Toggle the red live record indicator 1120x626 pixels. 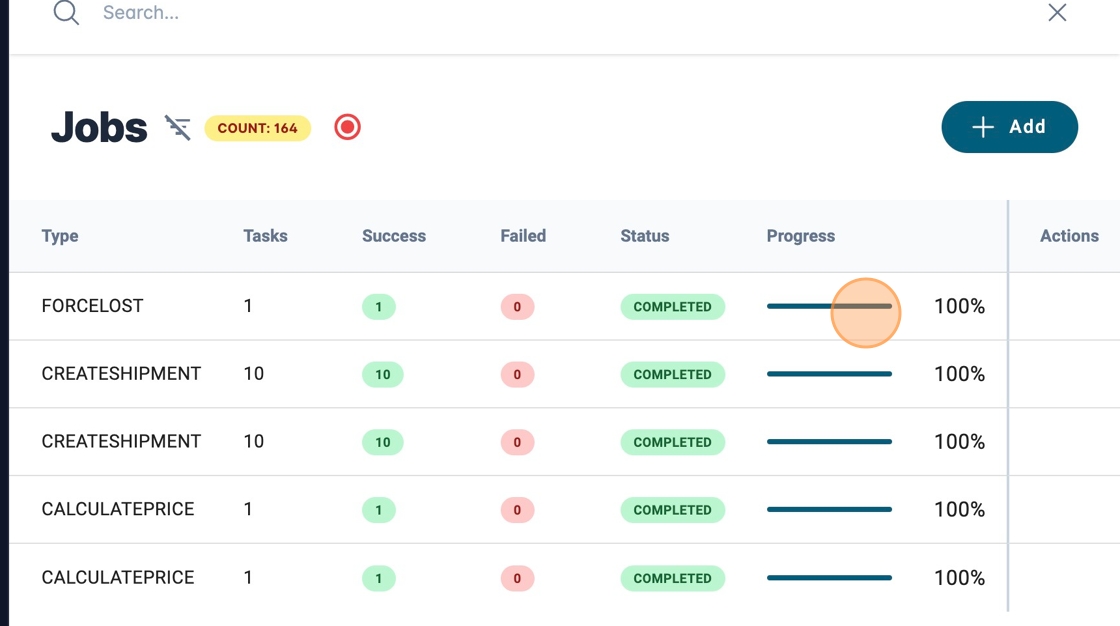tap(347, 127)
